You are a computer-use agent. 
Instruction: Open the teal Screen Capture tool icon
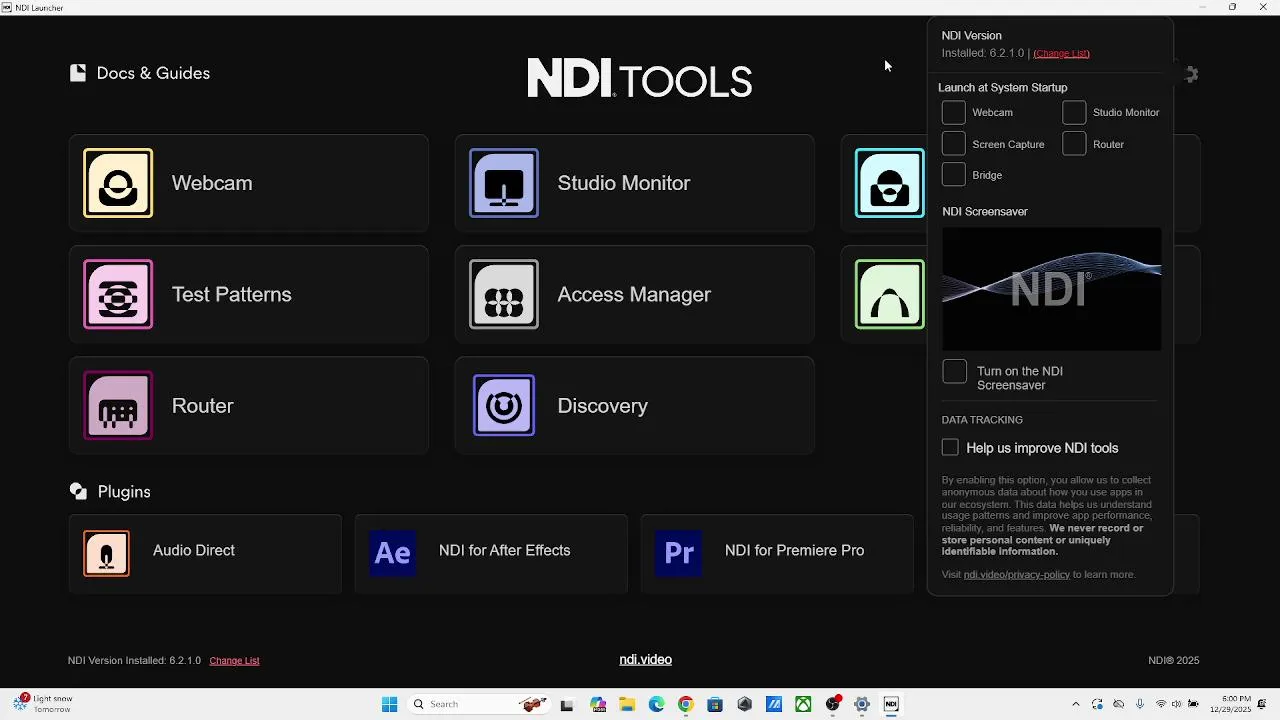click(x=890, y=183)
